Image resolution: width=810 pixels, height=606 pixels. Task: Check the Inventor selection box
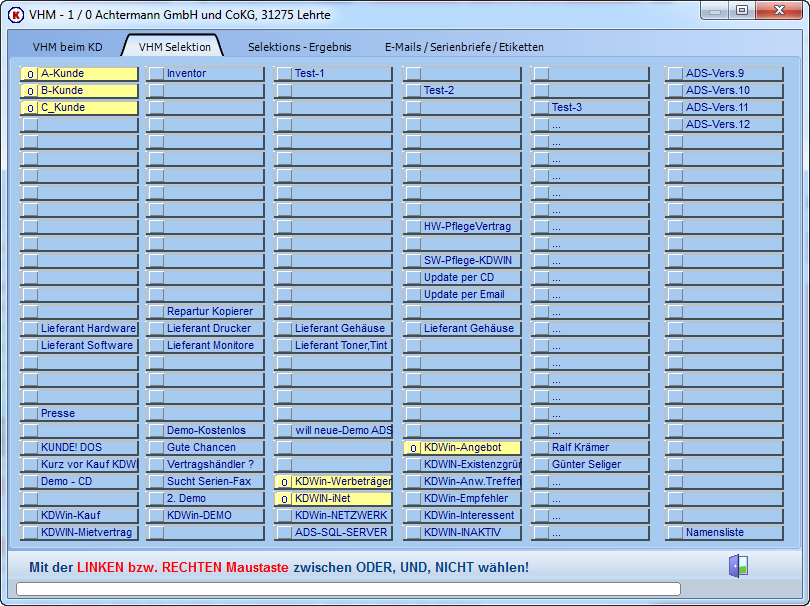click(156, 74)
